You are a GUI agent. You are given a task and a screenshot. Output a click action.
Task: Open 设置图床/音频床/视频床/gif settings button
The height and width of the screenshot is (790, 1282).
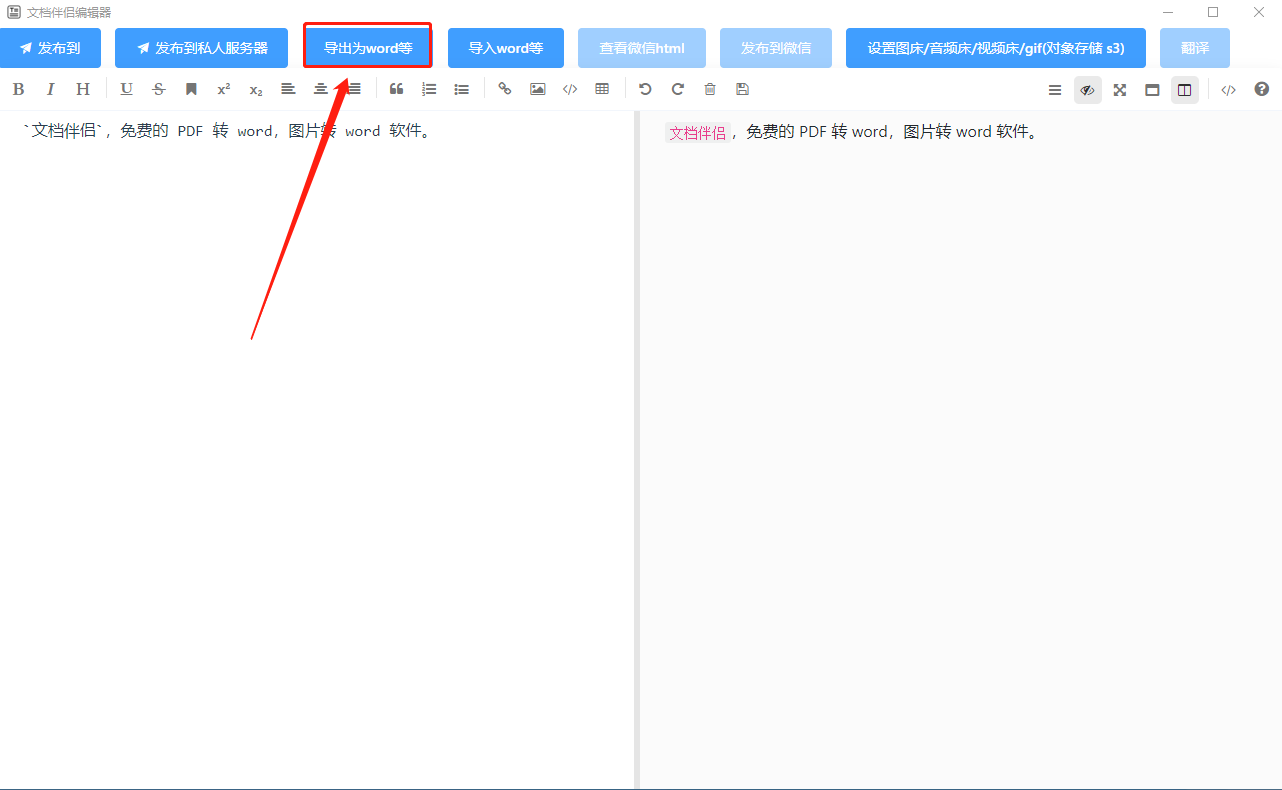tap(996, 48)
